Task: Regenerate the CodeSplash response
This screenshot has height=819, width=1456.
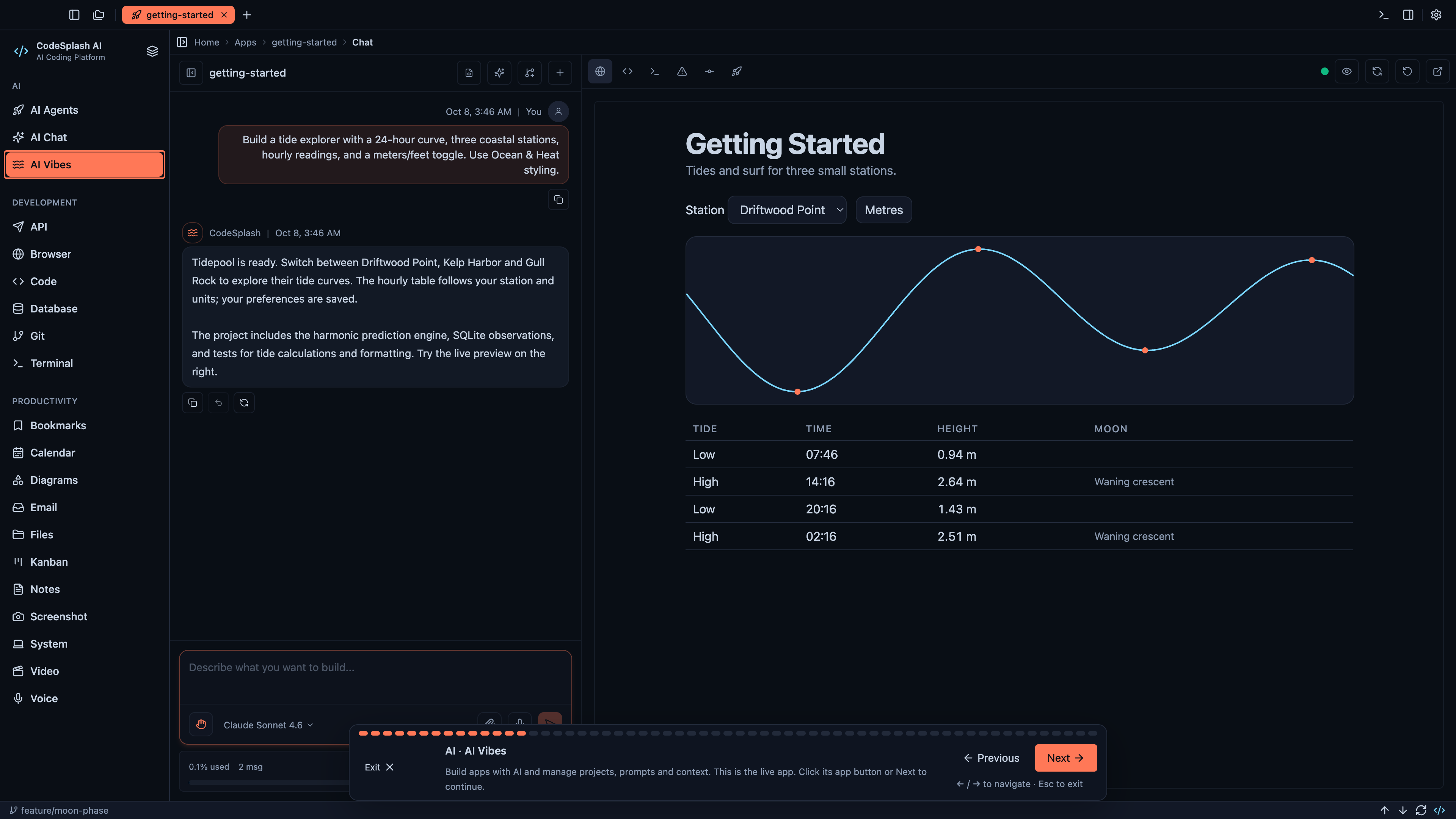Action: pos(244,402)
